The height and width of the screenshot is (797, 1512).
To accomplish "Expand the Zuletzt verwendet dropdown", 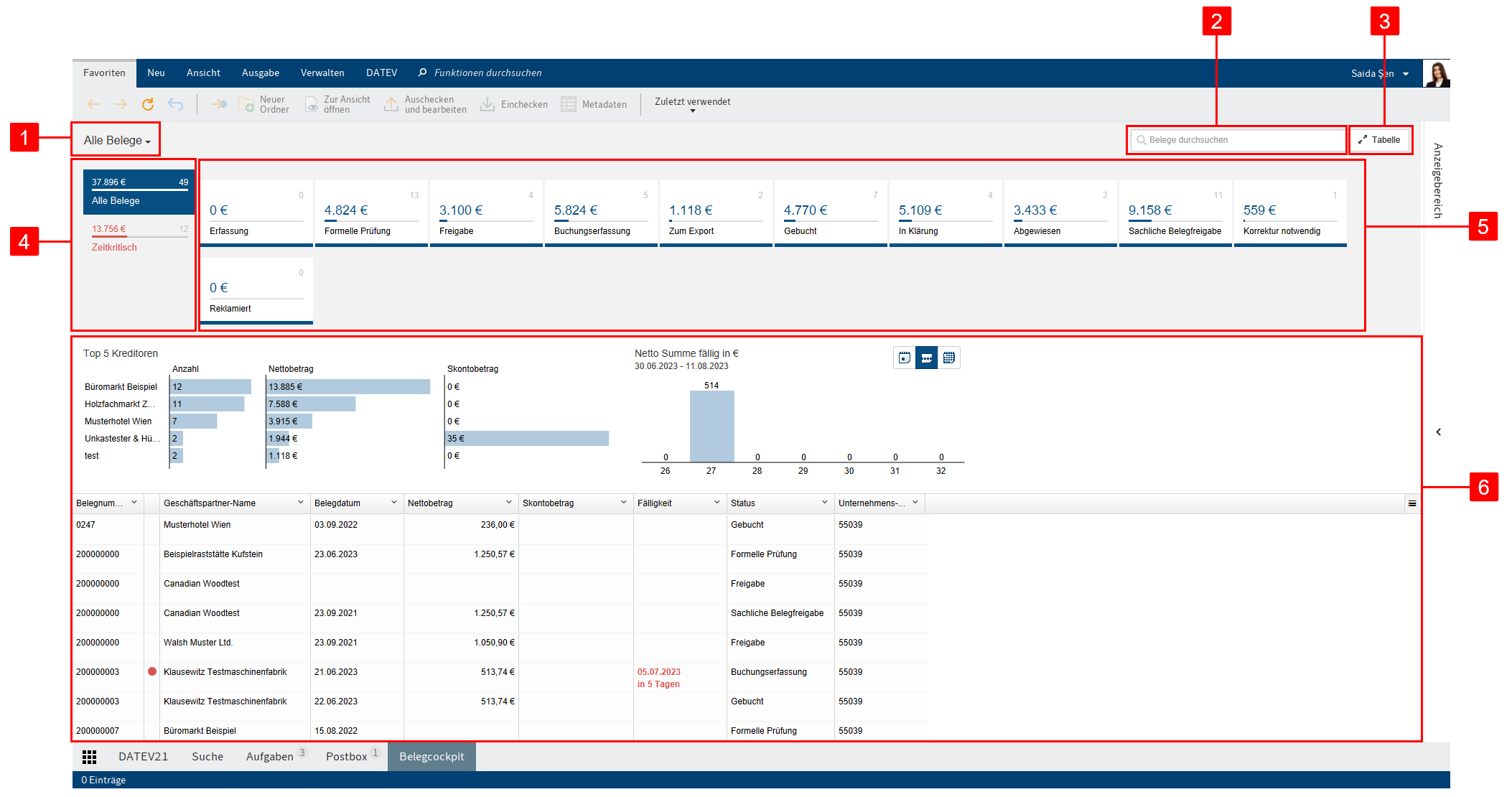I will [692, 105].
